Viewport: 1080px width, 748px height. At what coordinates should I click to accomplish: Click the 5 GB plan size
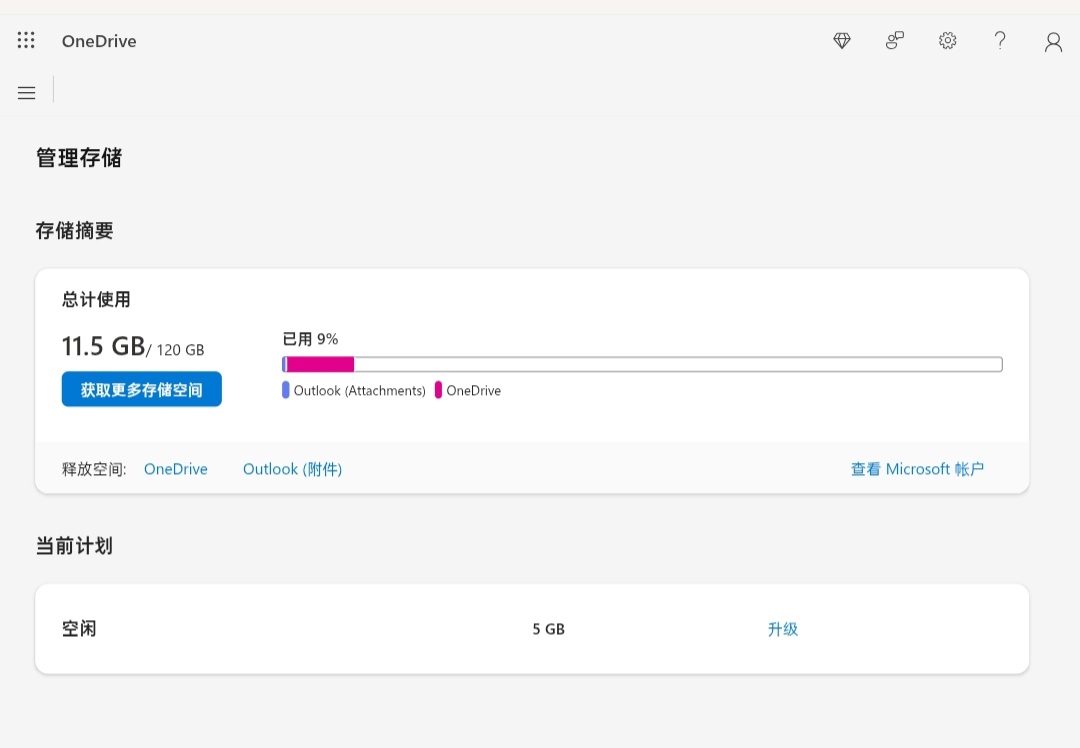pos(548,629)
